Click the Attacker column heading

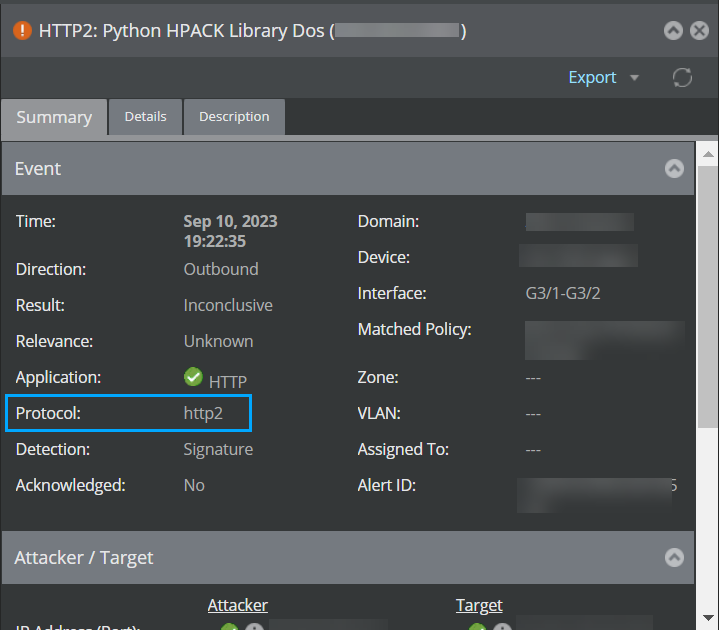click(x=238, y=605)
